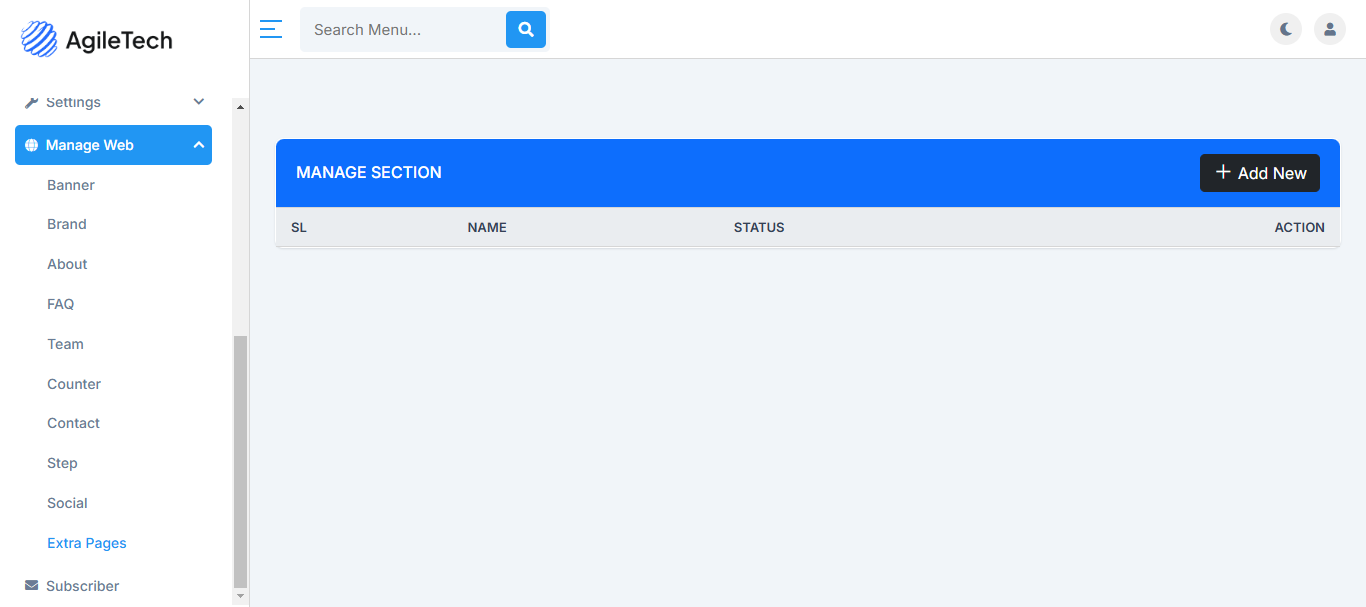
Task: Click the Manage Web globe icon
Action: [x=31, y=145]
